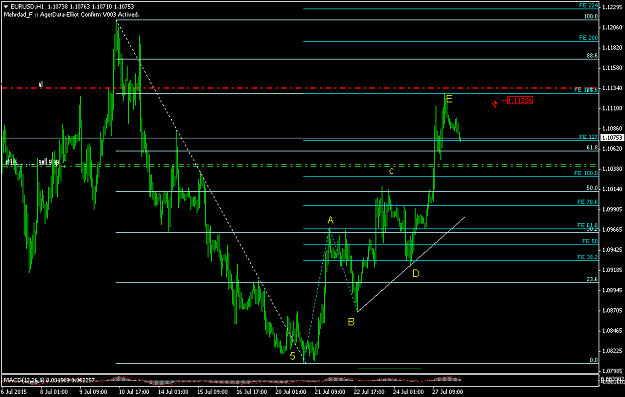This screenshot has height=397, width=625.
Task: Click the 23.6 retracement level label
Action: coord(592,279)
